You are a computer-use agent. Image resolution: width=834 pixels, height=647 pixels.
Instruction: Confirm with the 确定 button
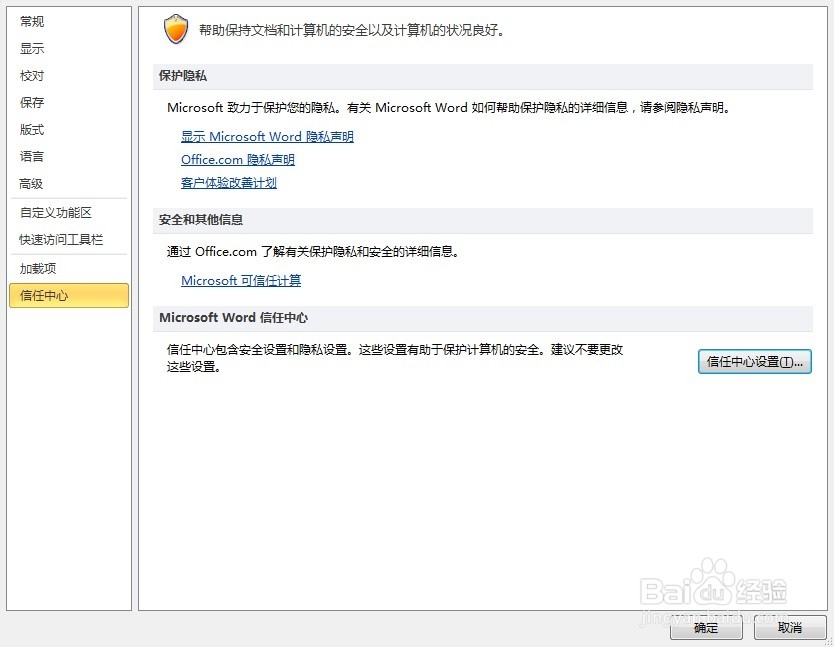(706, 628)
